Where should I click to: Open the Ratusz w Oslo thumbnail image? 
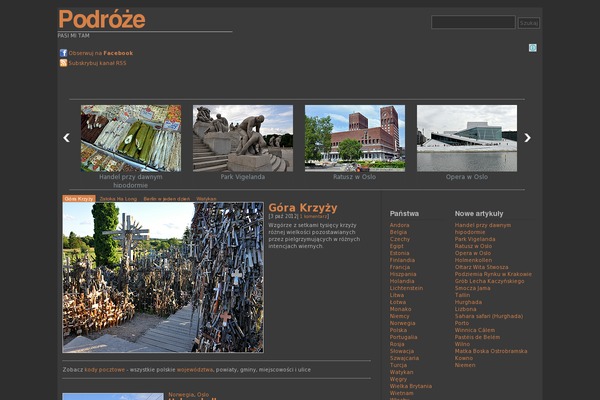354,138
